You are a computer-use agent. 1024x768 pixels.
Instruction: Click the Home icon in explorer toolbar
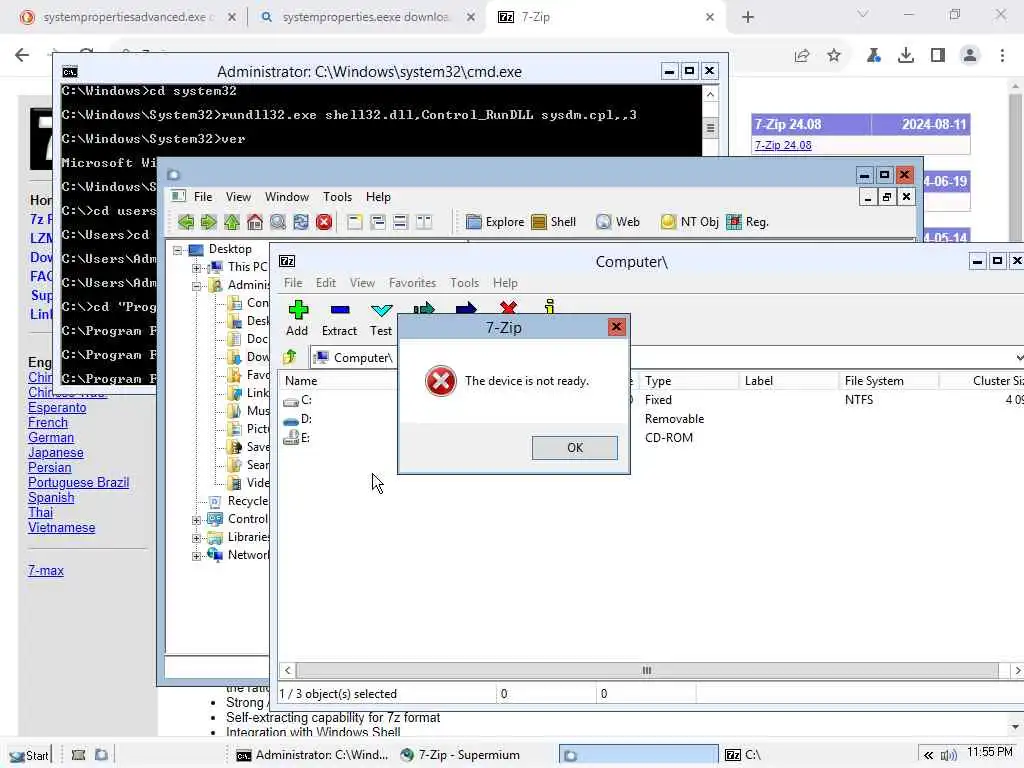coord(255,222)
